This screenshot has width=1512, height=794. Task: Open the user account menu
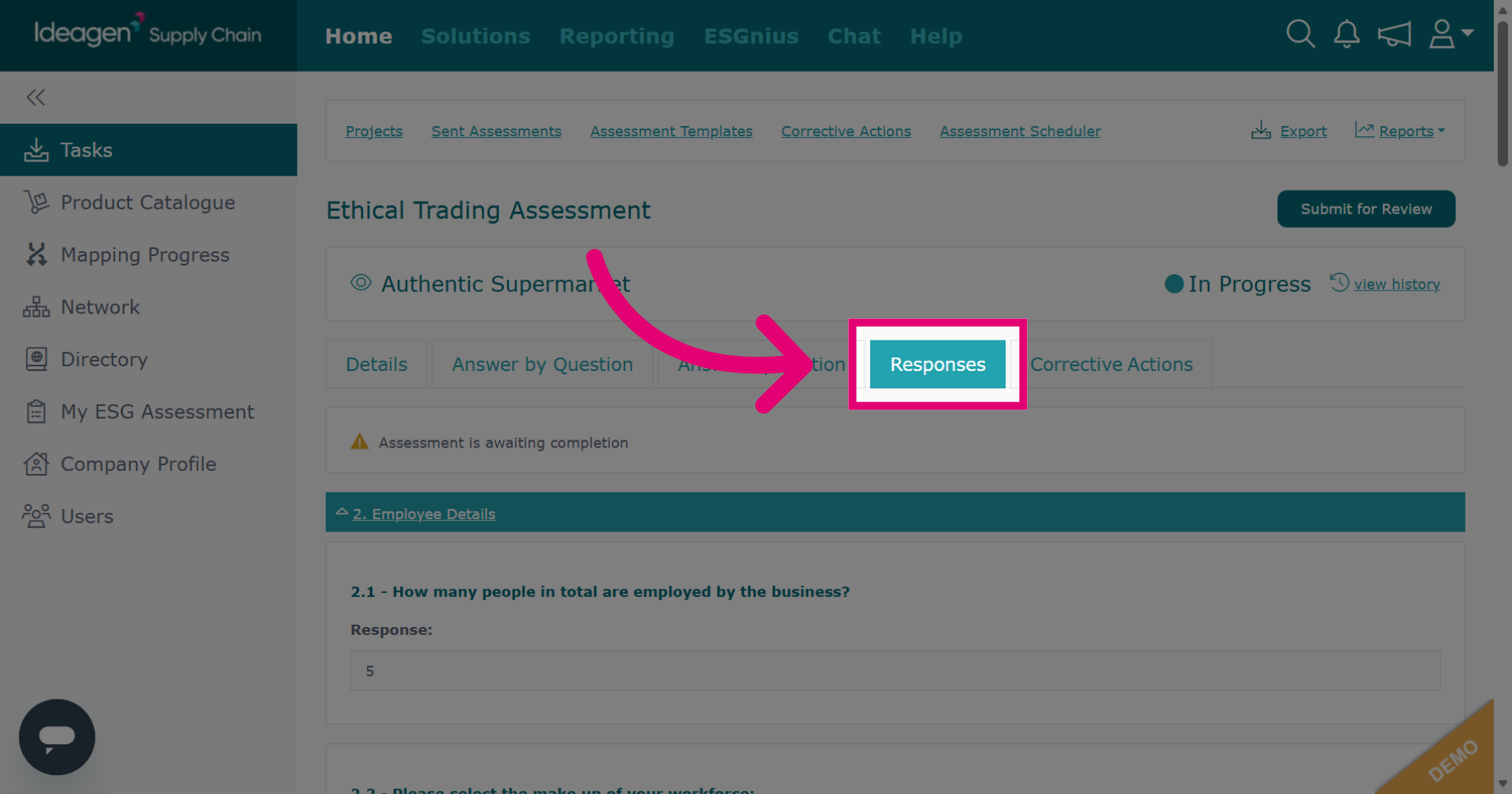point(1451,34)
